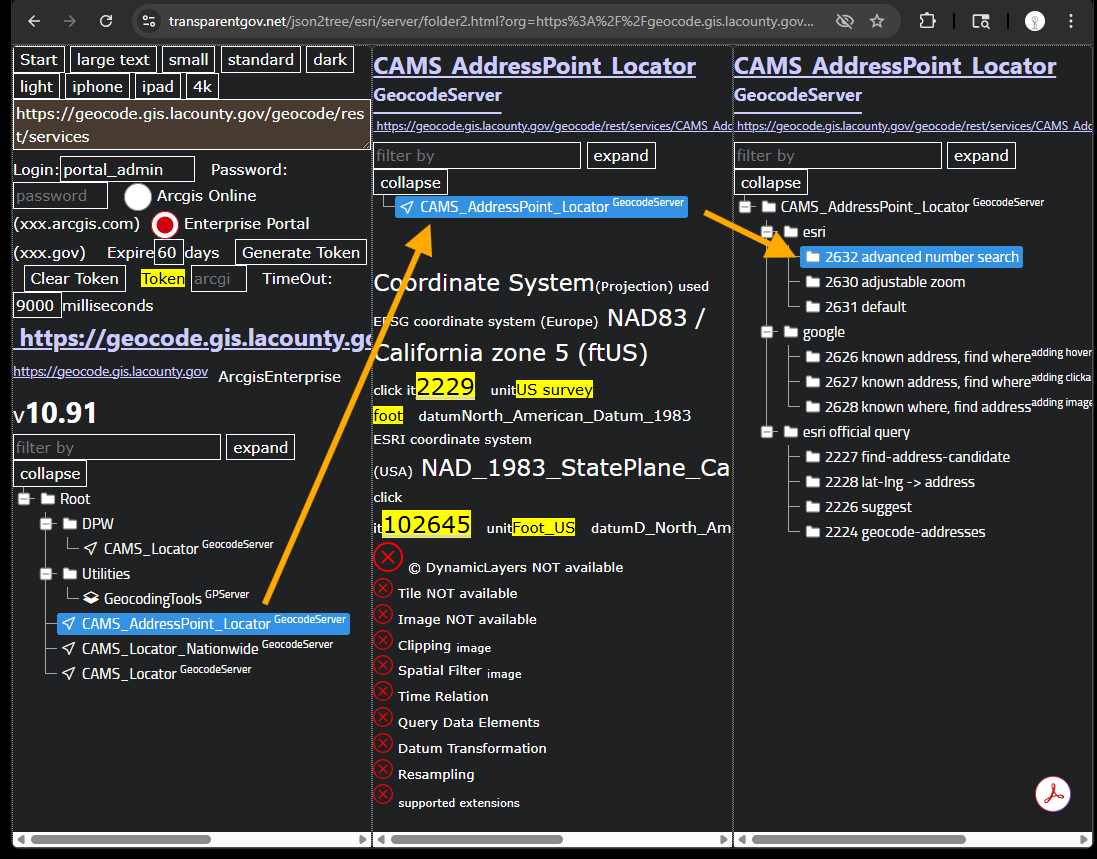The image size is (1097, 859).
Task: Open Chrome three-dot menu
Action: point(1070,21)
